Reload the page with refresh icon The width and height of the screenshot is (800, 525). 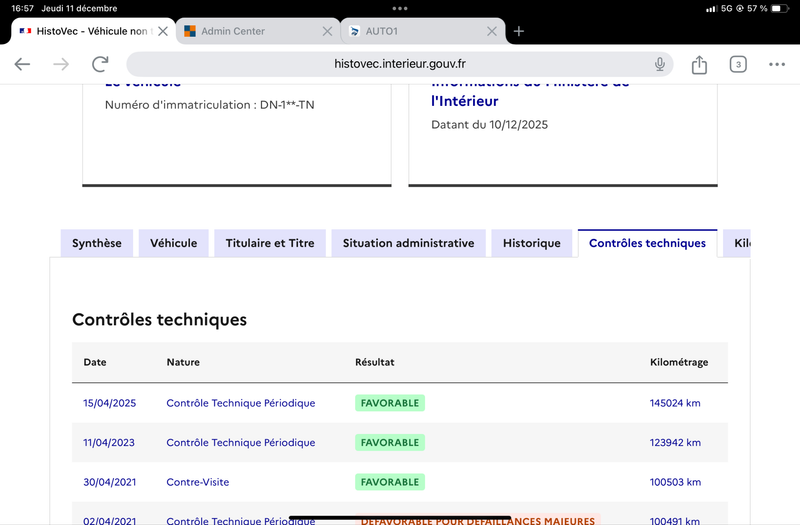pos(100,64)
